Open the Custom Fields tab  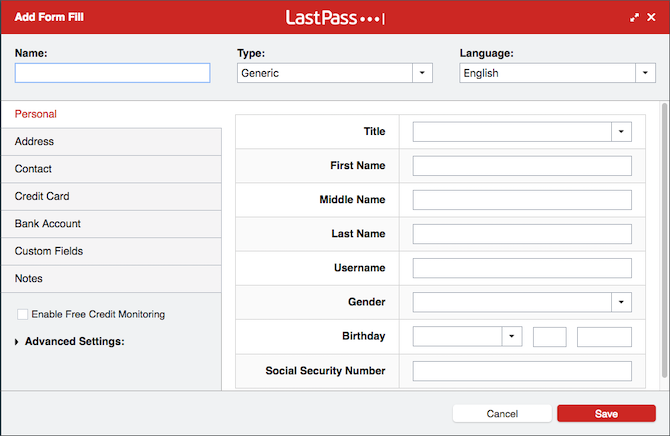click(x=111, y=251)
